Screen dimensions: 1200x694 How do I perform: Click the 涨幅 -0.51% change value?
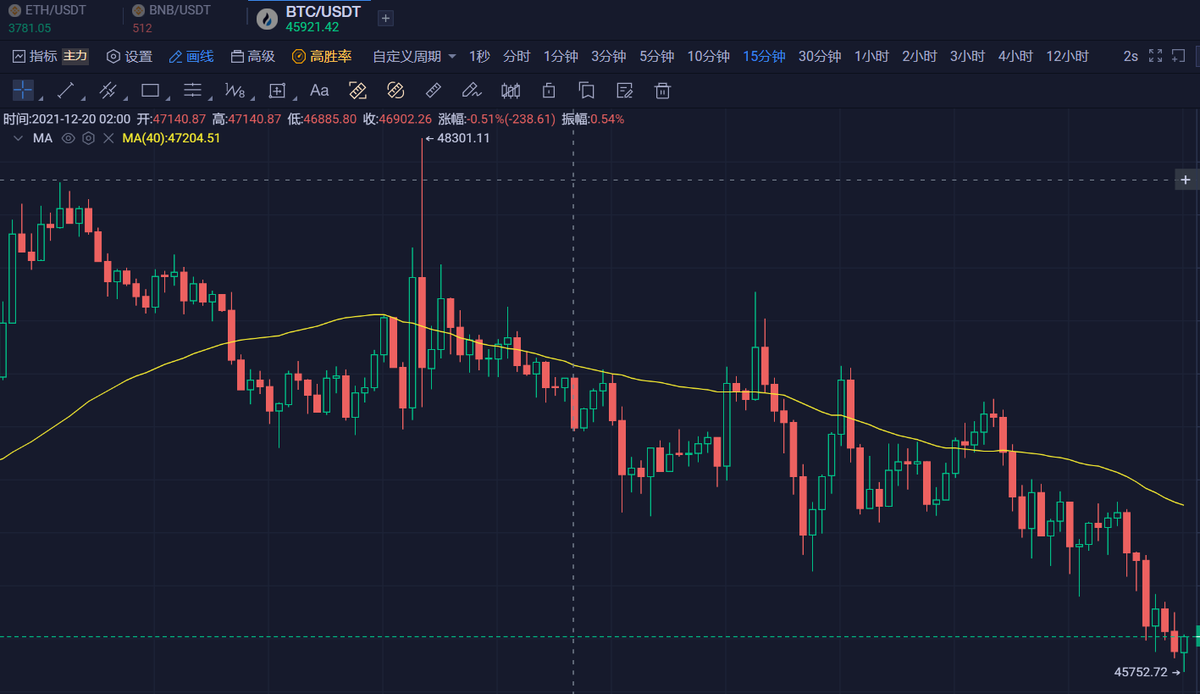(497, 119)
